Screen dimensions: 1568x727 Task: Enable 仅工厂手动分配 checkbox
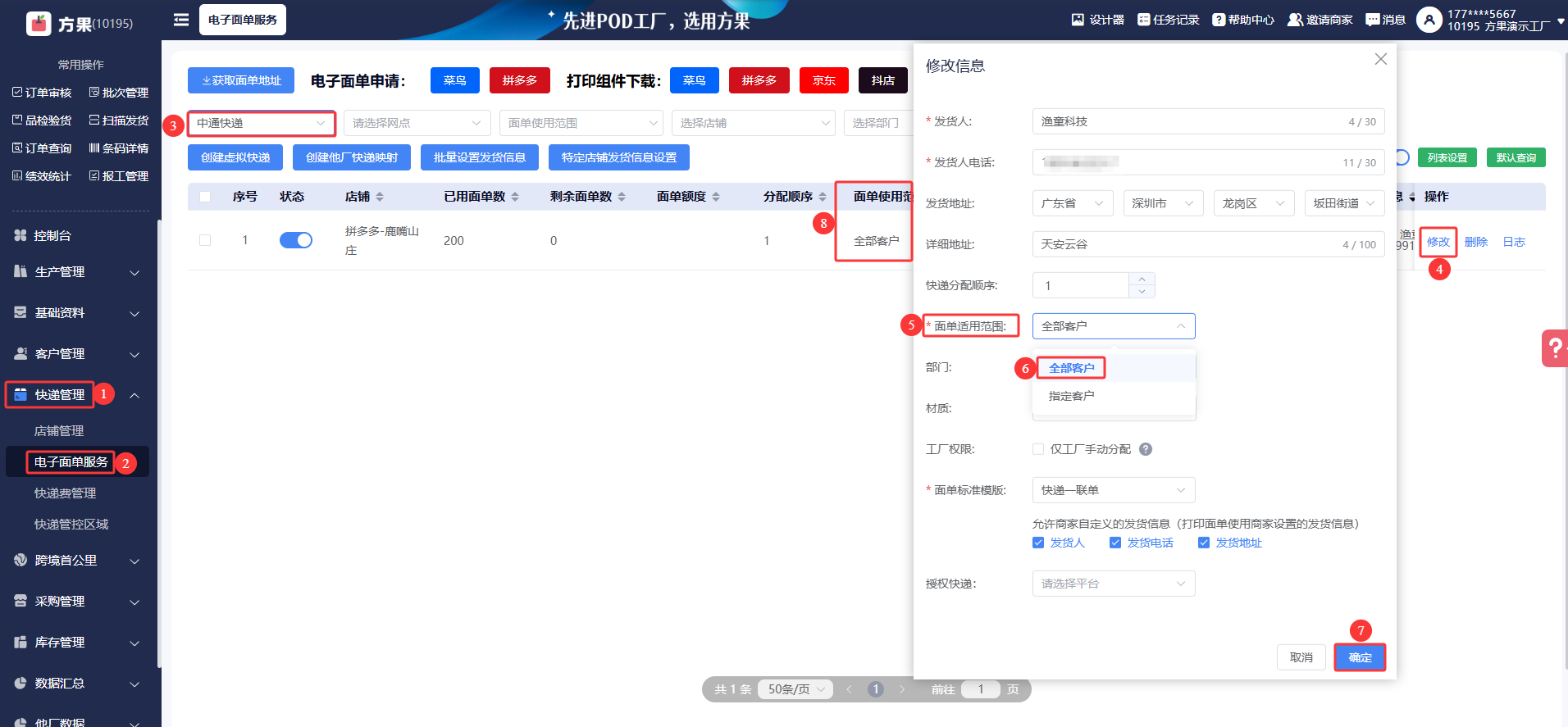click(1038, 449)
